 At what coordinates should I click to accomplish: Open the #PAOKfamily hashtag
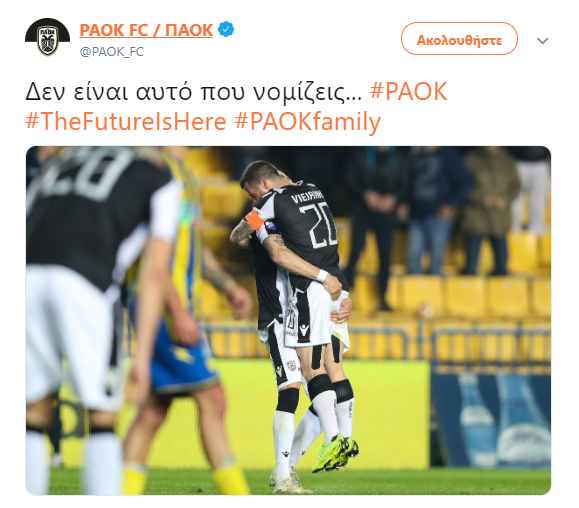pos(307,121)
